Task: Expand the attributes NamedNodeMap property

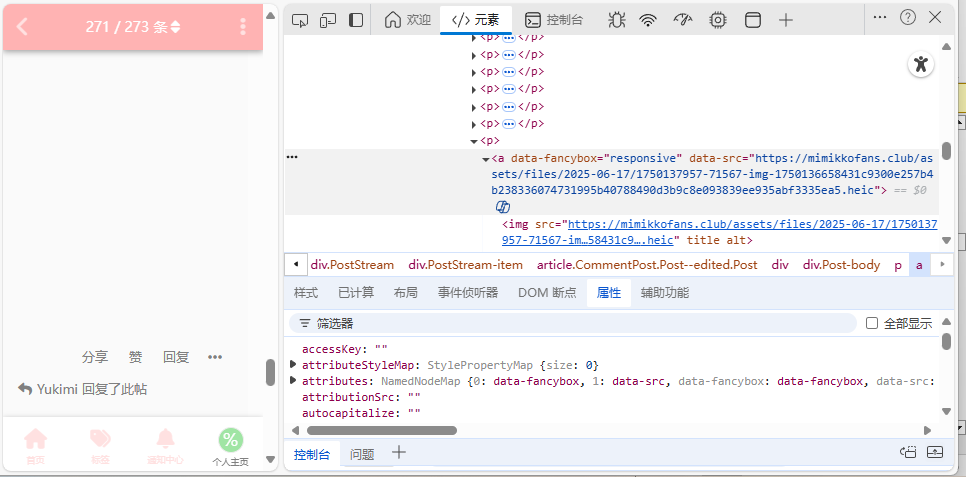Action: point(292,381)
